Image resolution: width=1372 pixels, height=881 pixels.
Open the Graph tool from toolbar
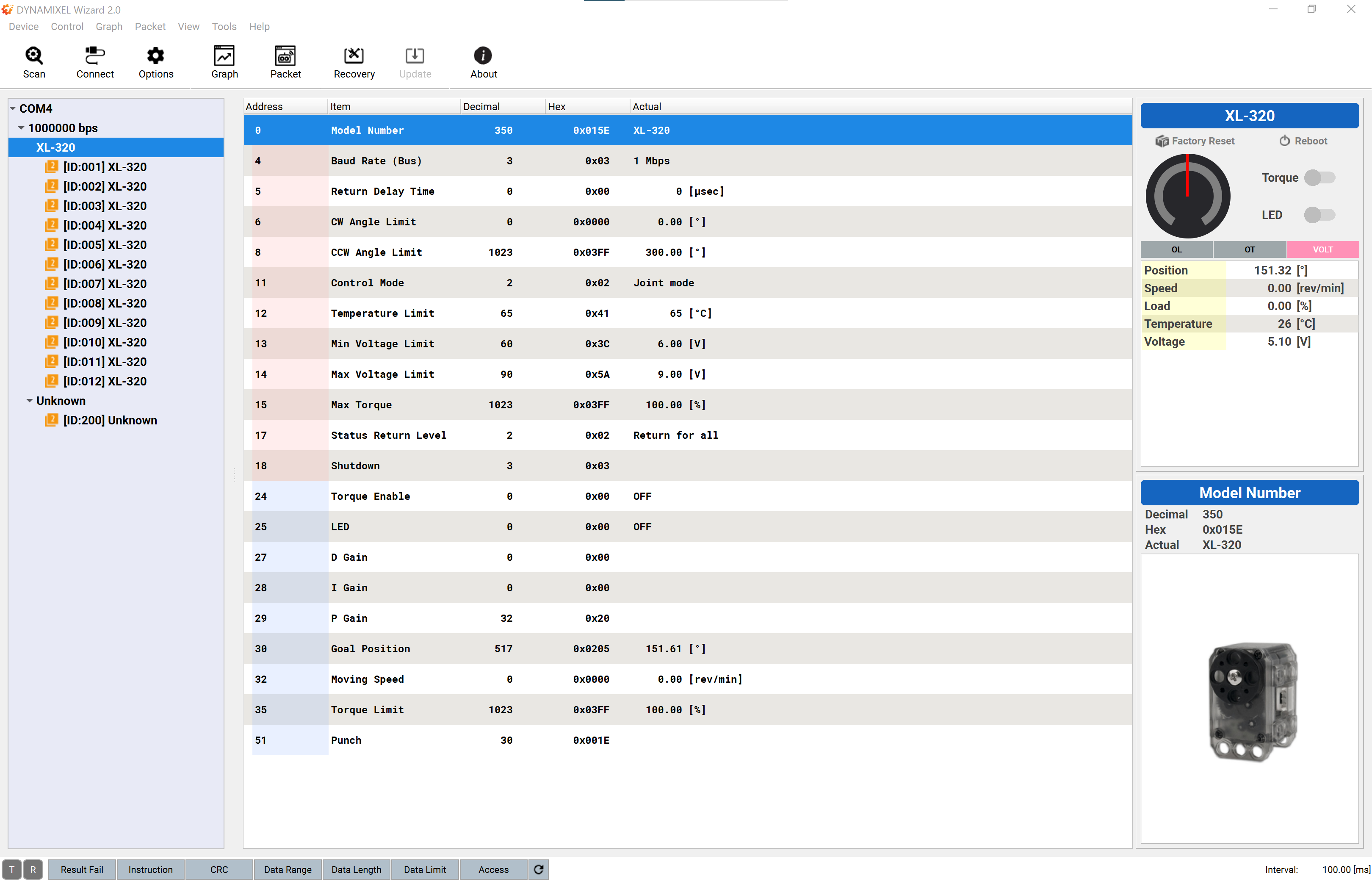[x=224, y=62]
